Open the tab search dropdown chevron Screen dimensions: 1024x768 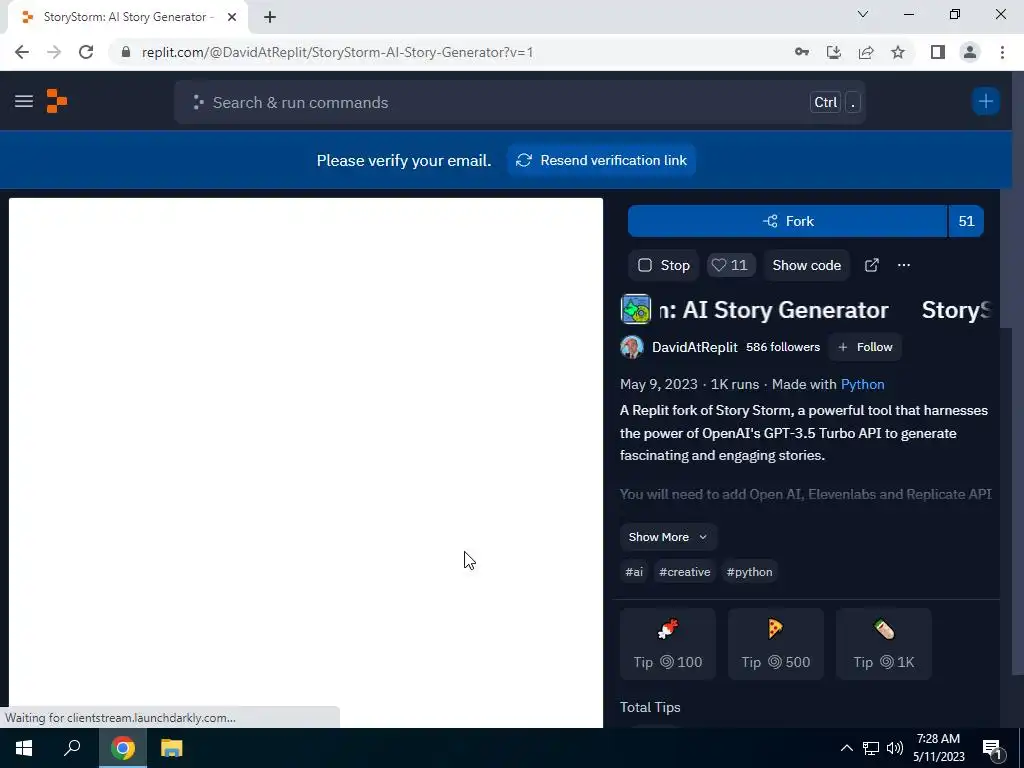[x=863, y=14]
